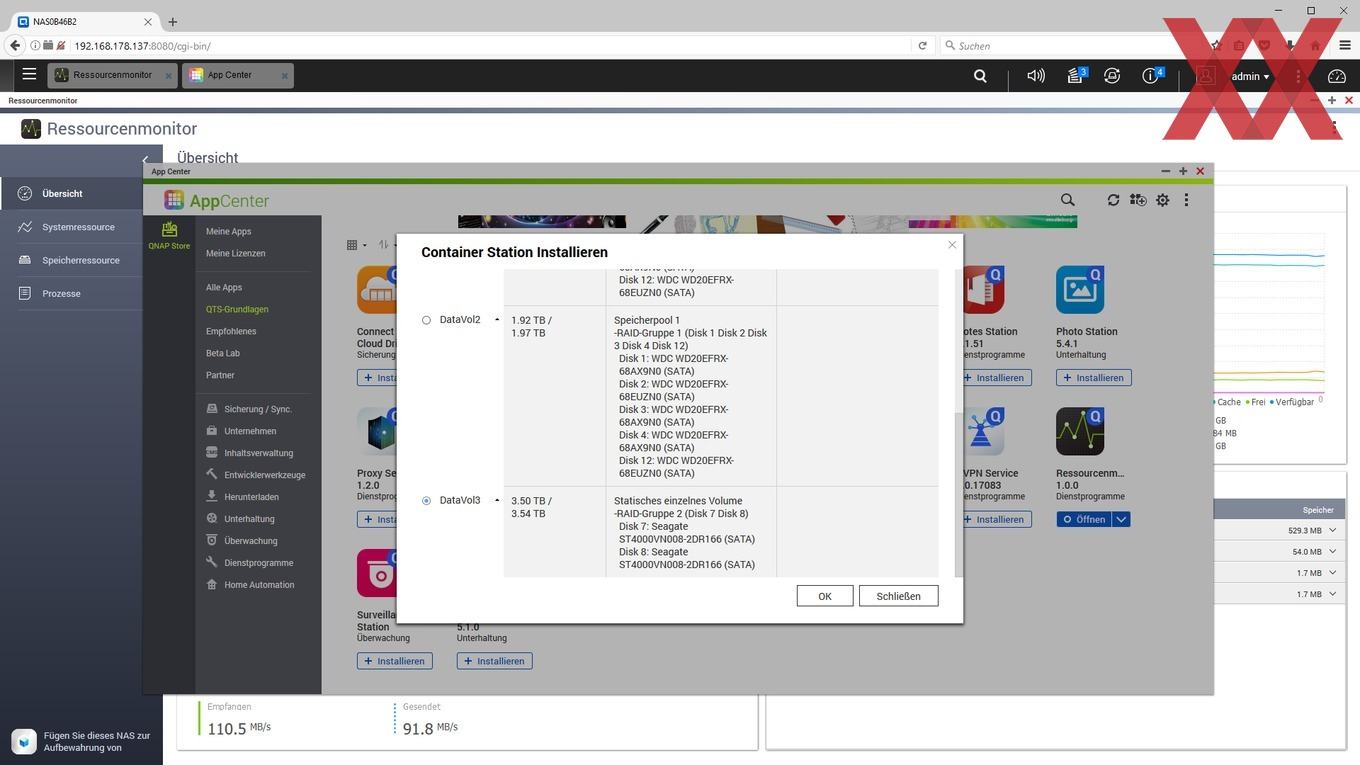This screenshot has height=765, width=1360.
Task: Open App Center settings gear
Action: coord(1163,200)
